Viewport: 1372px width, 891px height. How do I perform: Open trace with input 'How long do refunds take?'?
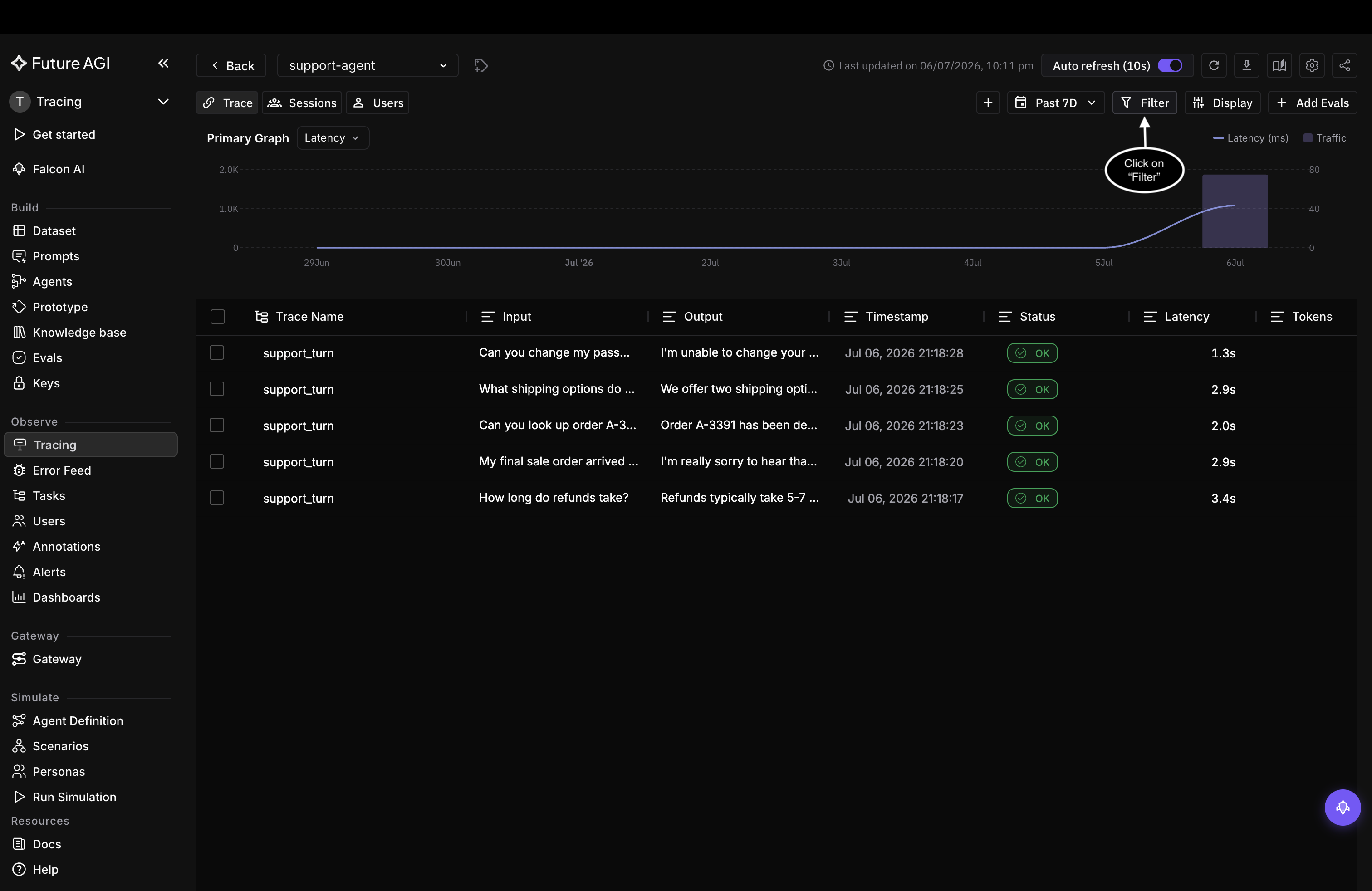(554, 497)
